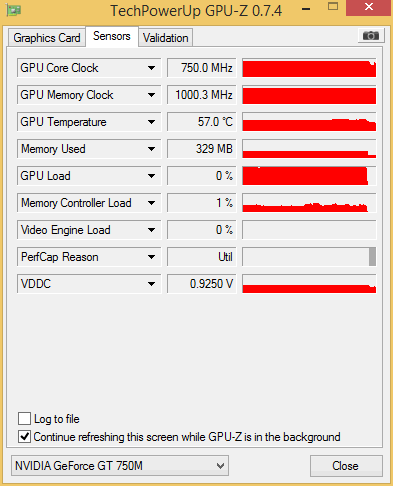
Task: Click the camera screenshot icon
Action: [371, 35]
